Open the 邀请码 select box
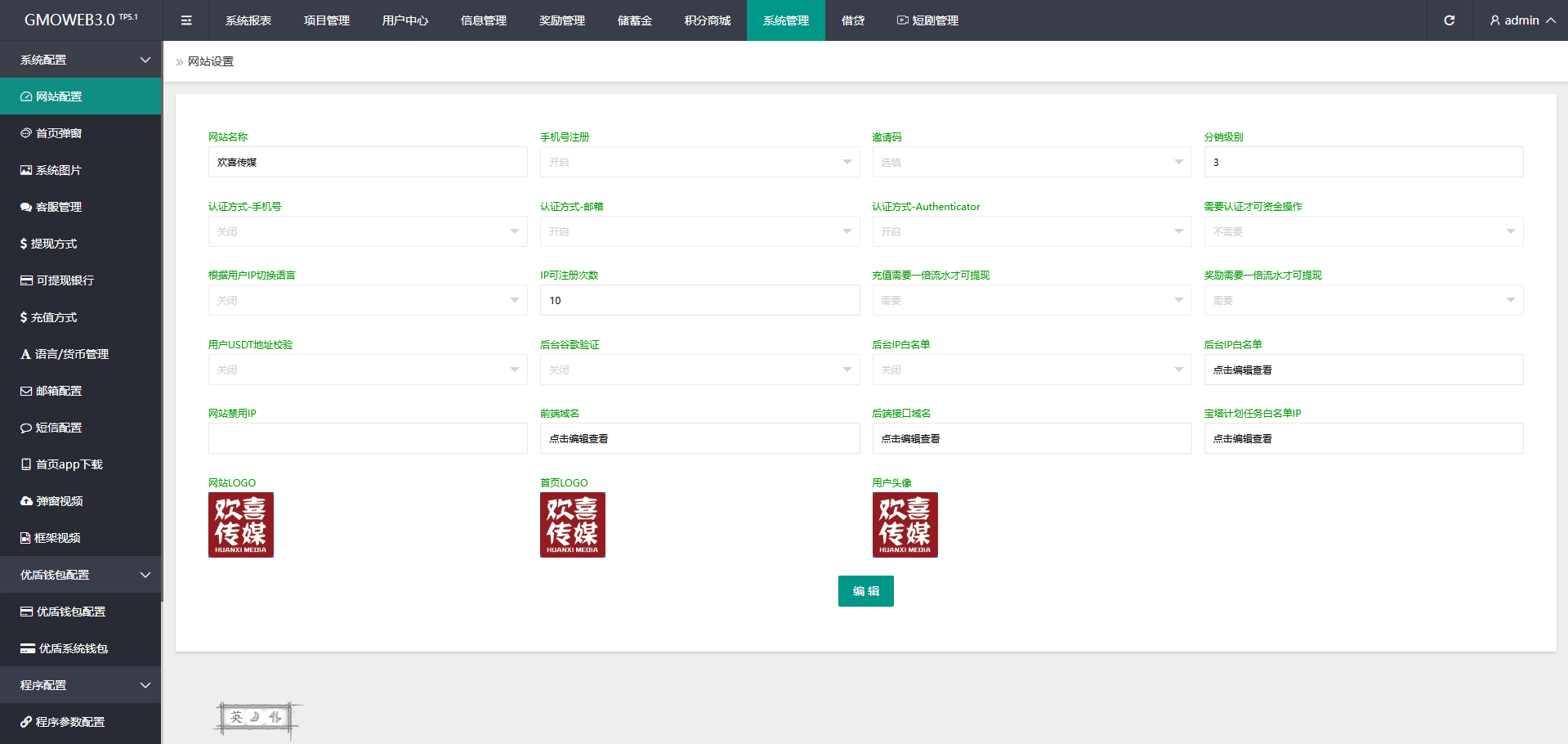Screen dimensions: 1568x744 [1031, 162]
